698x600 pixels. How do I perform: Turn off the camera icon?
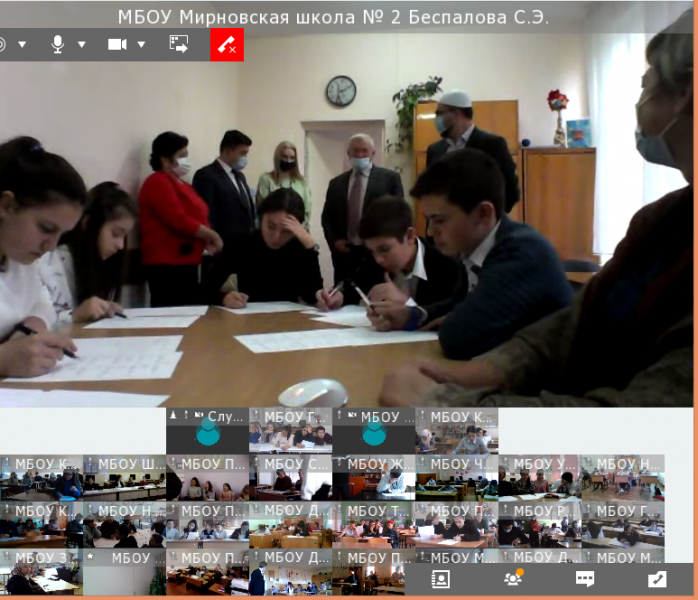coord(117,44)
